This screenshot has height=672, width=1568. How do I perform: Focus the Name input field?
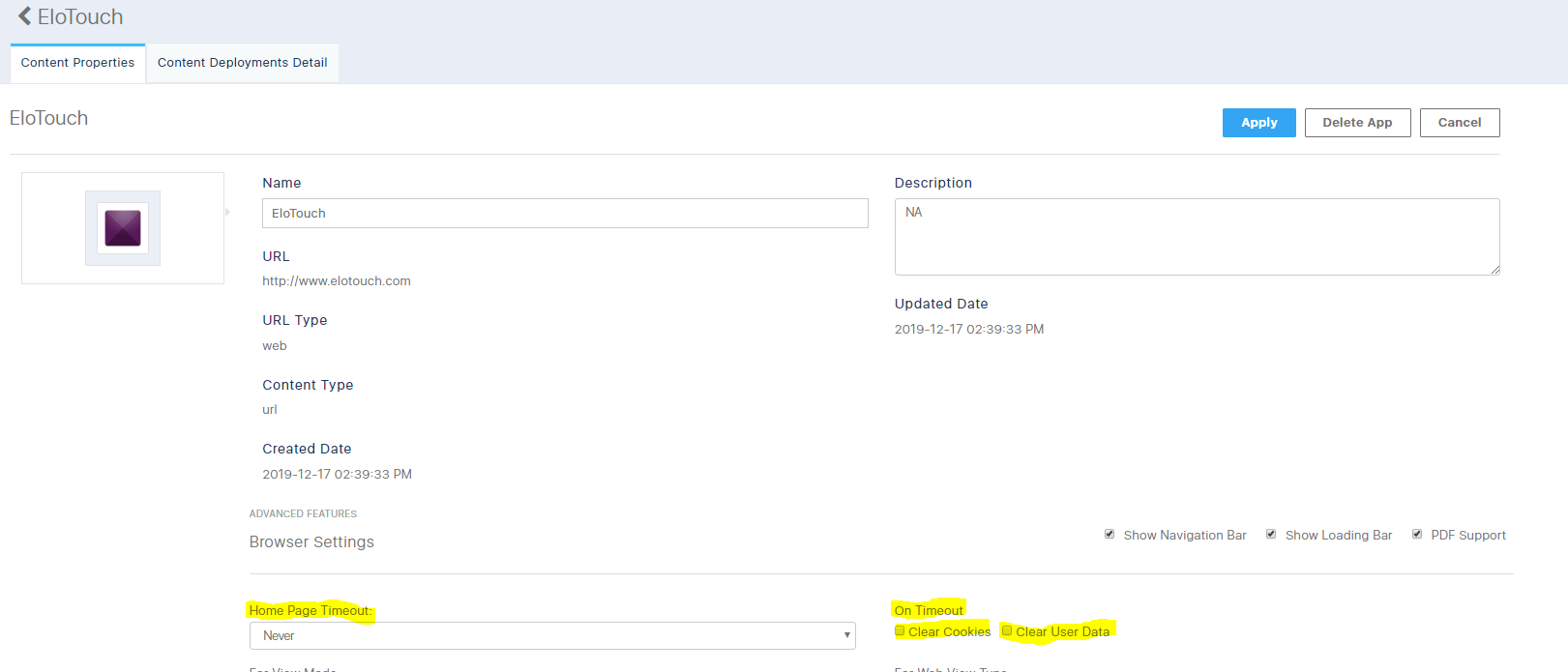click(565, 214)
